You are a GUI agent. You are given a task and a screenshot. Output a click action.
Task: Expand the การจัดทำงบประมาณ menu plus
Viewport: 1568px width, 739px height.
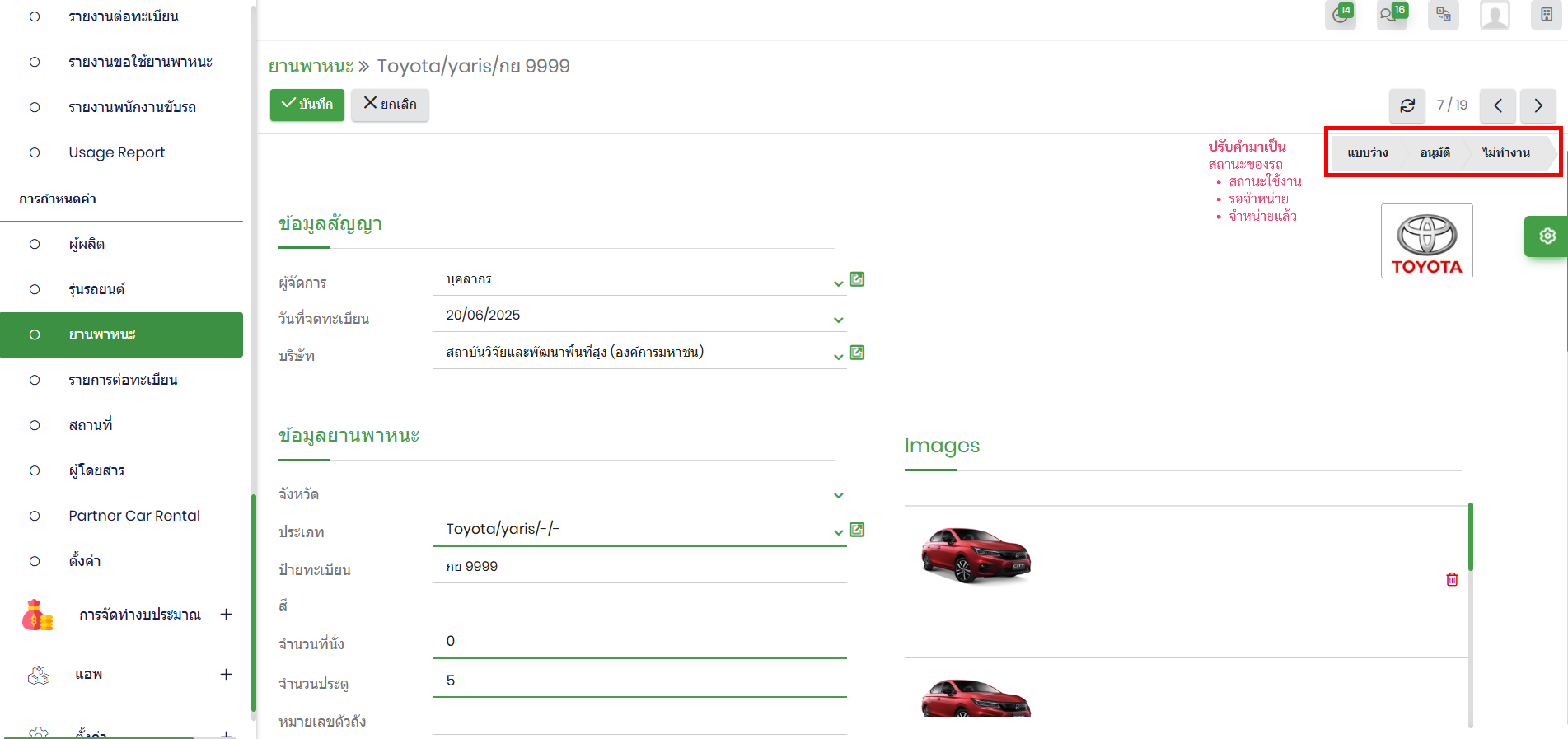tap(226, 614)
